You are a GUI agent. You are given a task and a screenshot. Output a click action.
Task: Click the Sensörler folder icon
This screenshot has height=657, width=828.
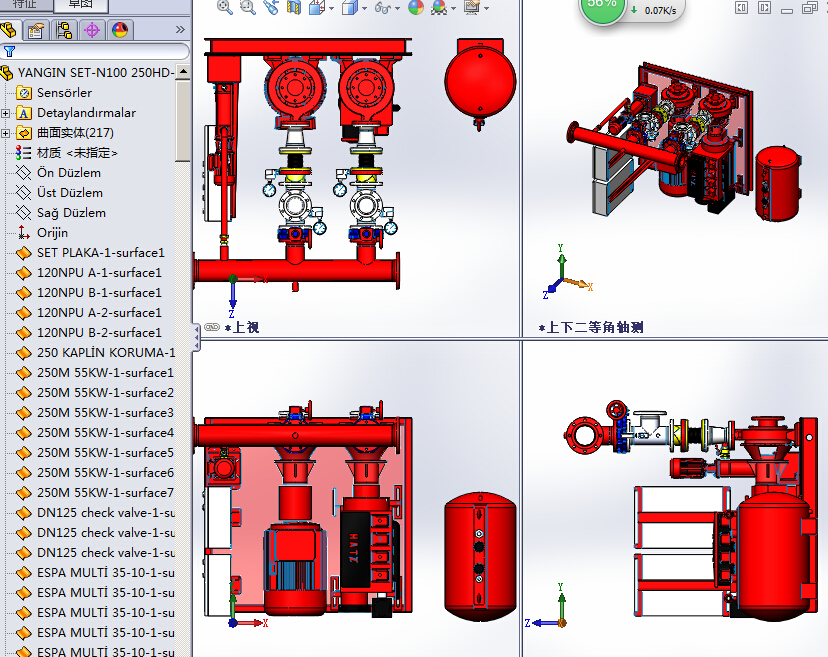24,93
